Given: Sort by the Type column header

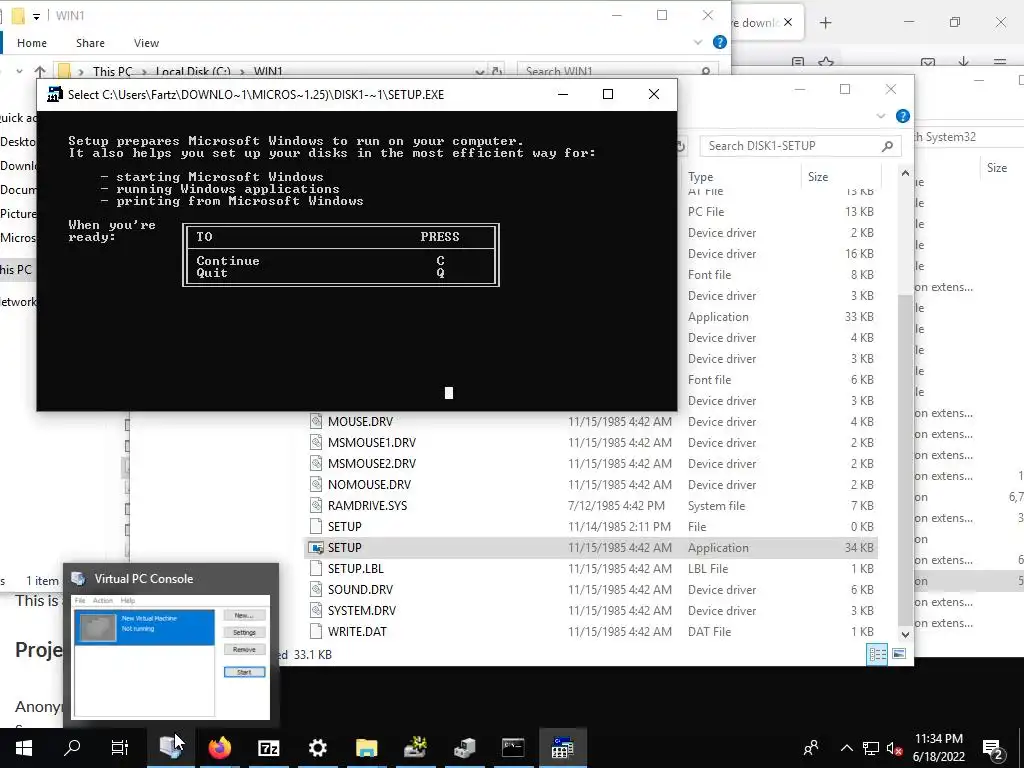Looking at the screenshot, I should pyautogui.click(x=701, y=177).
